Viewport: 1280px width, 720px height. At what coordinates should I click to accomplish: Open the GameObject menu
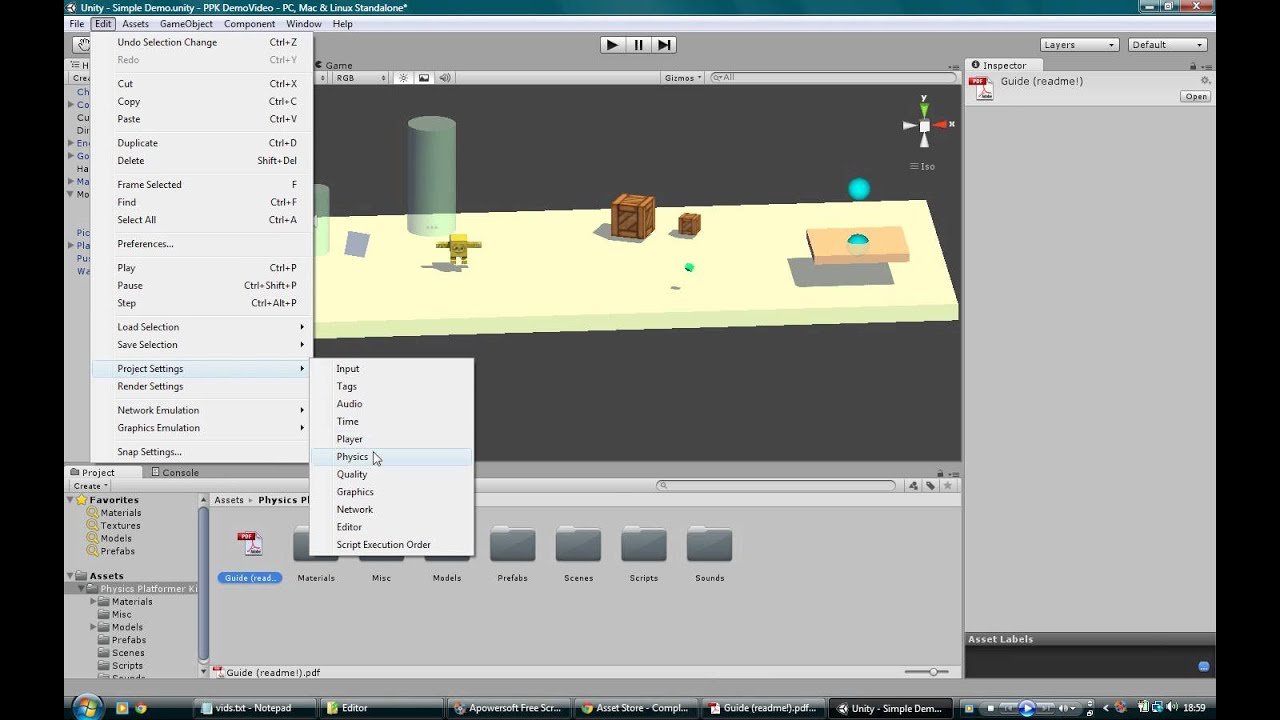pyautogui.click(x=186, y=24)
